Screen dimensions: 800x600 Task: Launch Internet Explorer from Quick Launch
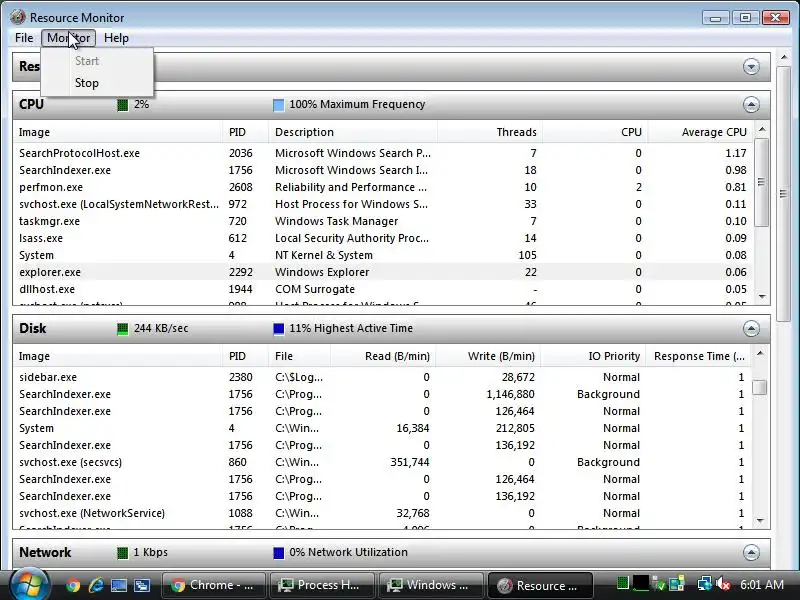(96, 585)
